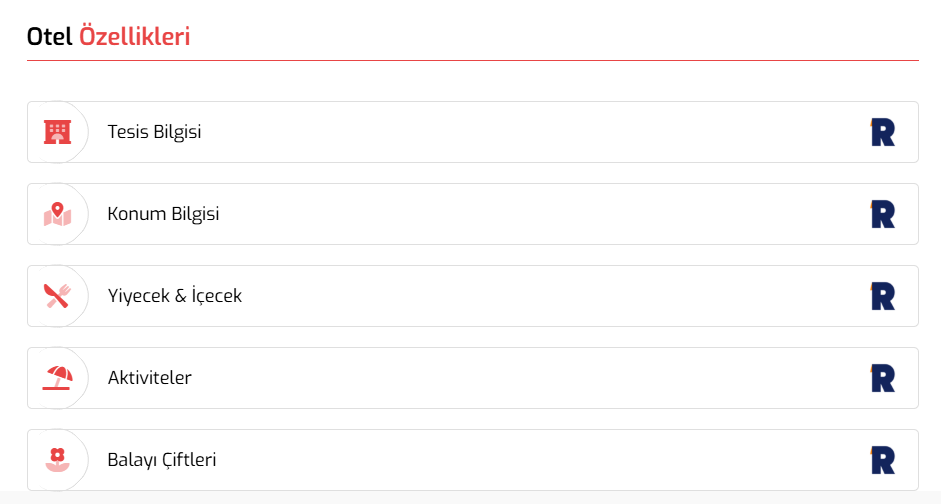This screenshot has height=504, width=941.
Task: Click the R logo in the Konum Bilgisi row
Action: point(883,214)
